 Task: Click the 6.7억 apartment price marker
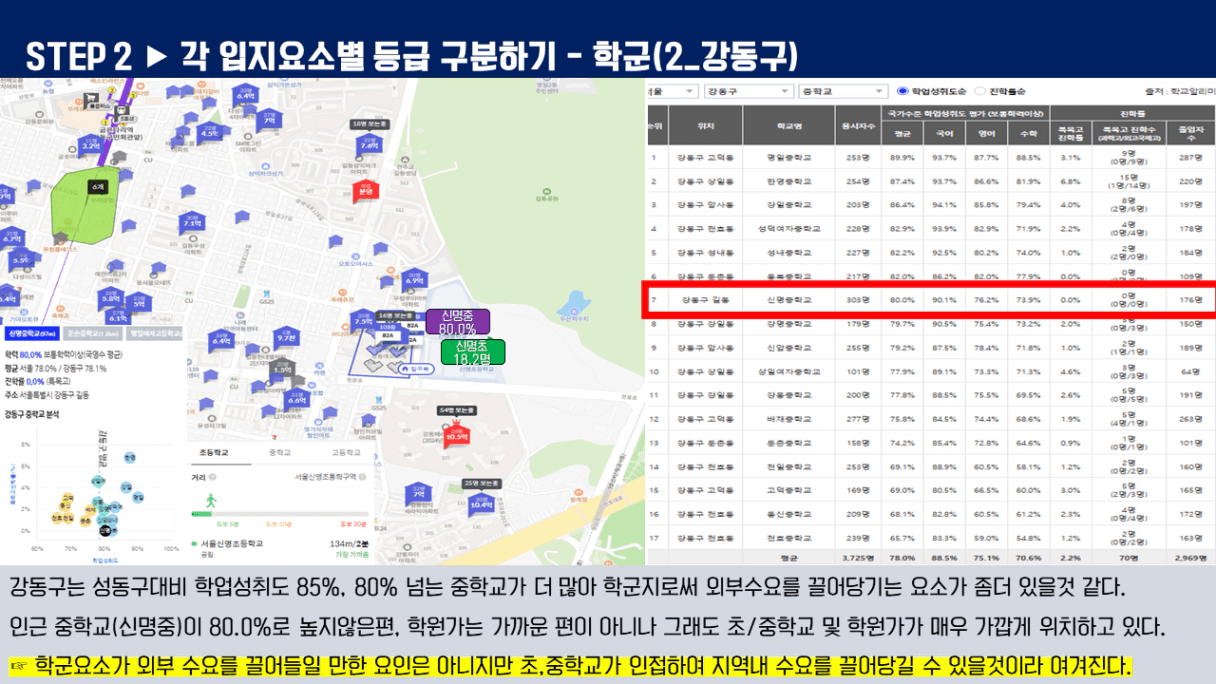click(x=12, y=236)
